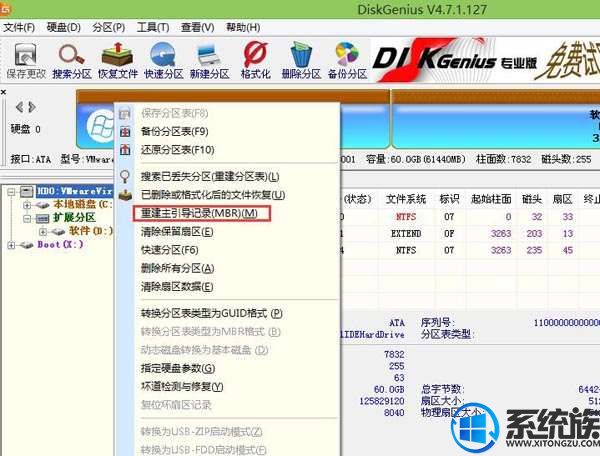Viewport: 600px width, 456px height.
Task: Open the 帮助(H) menu
Action: (243, 28)
